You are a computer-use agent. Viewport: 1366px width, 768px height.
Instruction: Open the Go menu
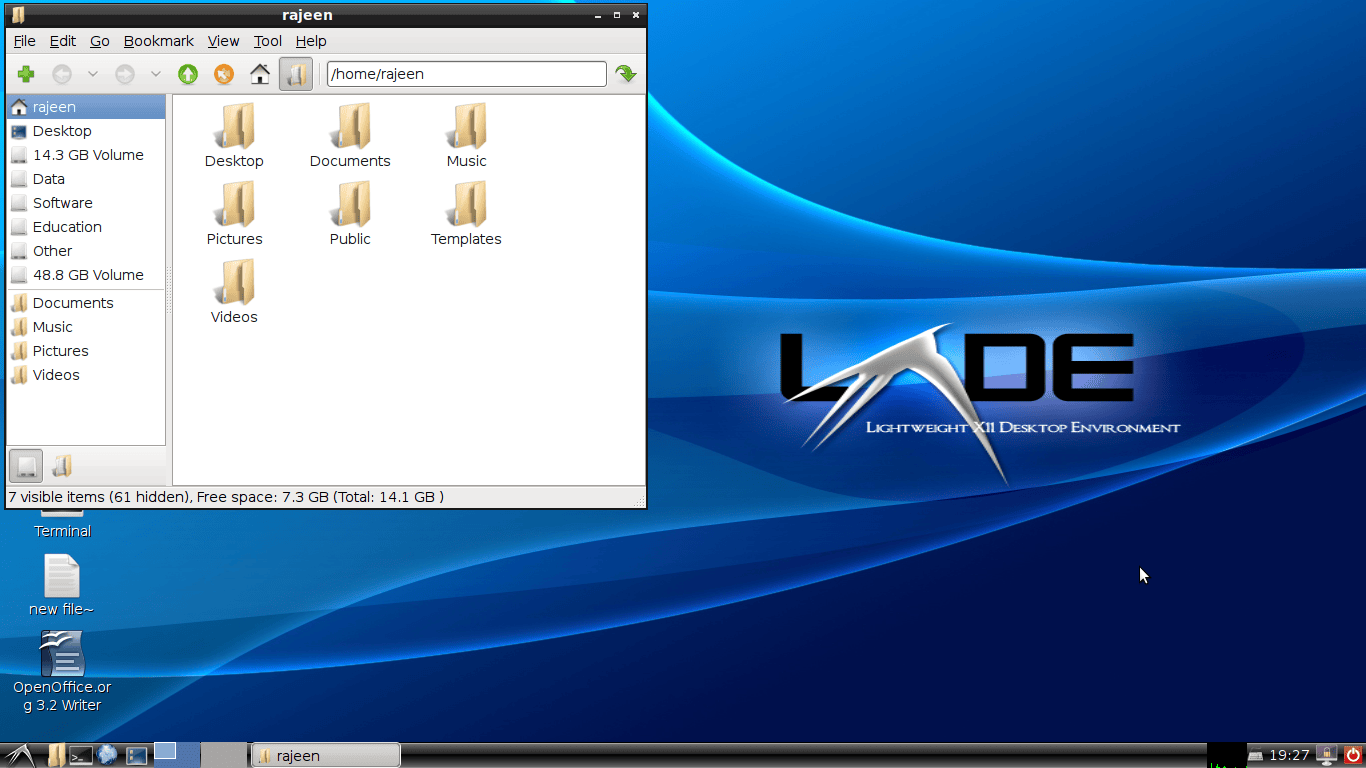pos(100,41)
